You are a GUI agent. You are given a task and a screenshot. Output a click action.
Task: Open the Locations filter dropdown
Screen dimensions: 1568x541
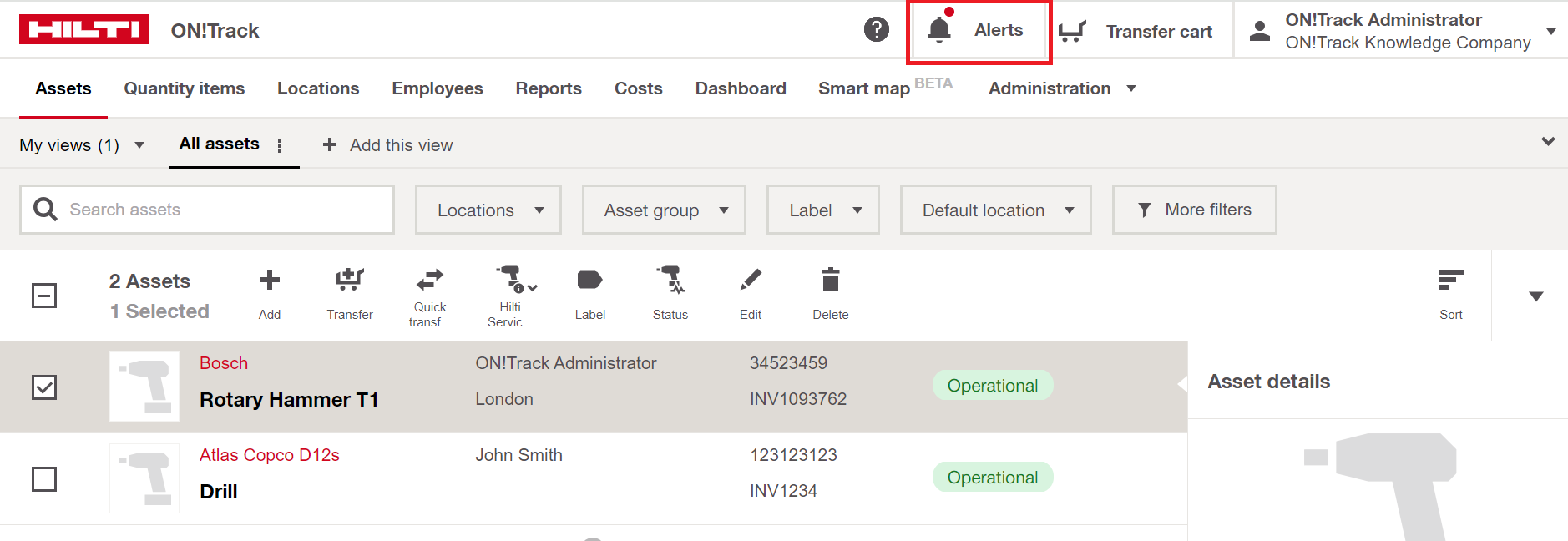point(488,210)
